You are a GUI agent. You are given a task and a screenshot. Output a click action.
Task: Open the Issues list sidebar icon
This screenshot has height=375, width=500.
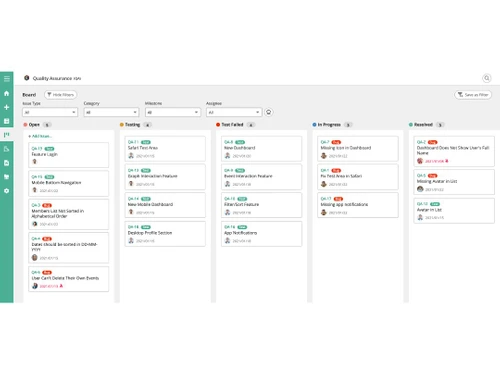(x=7, y=121)
